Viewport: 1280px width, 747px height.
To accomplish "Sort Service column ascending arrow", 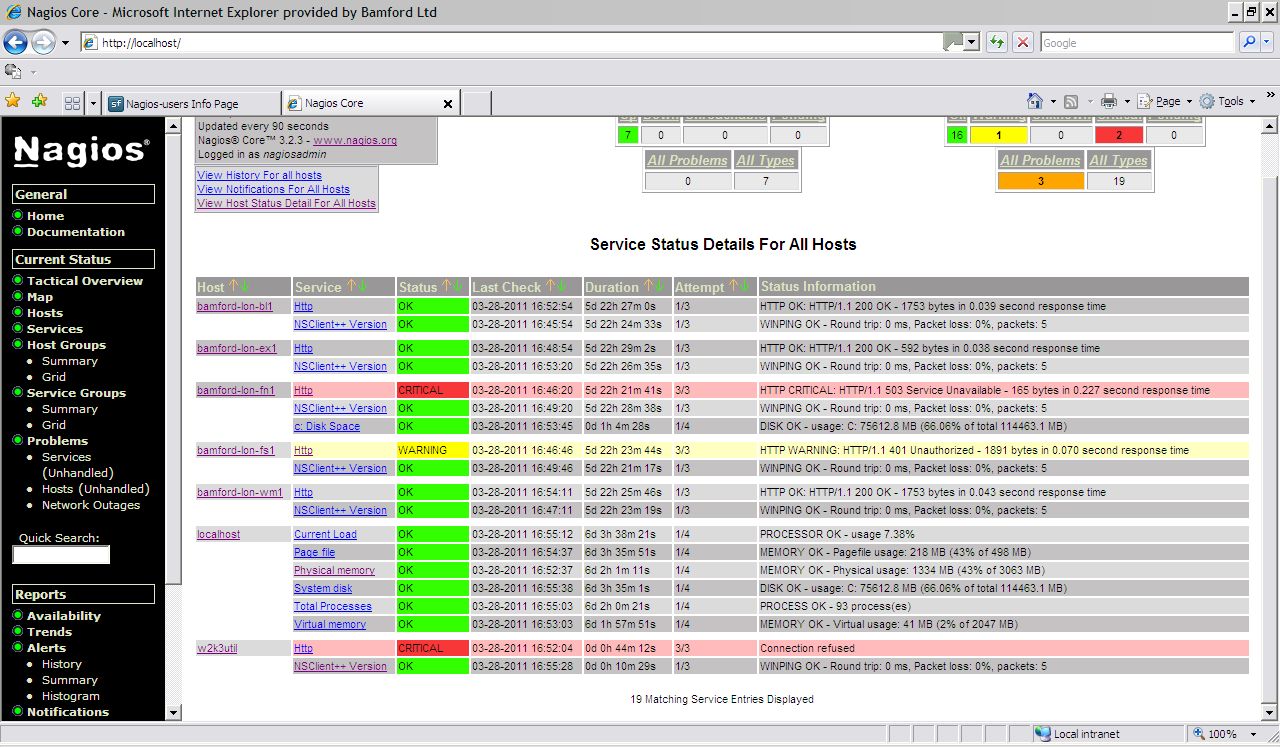I will 350,287.
